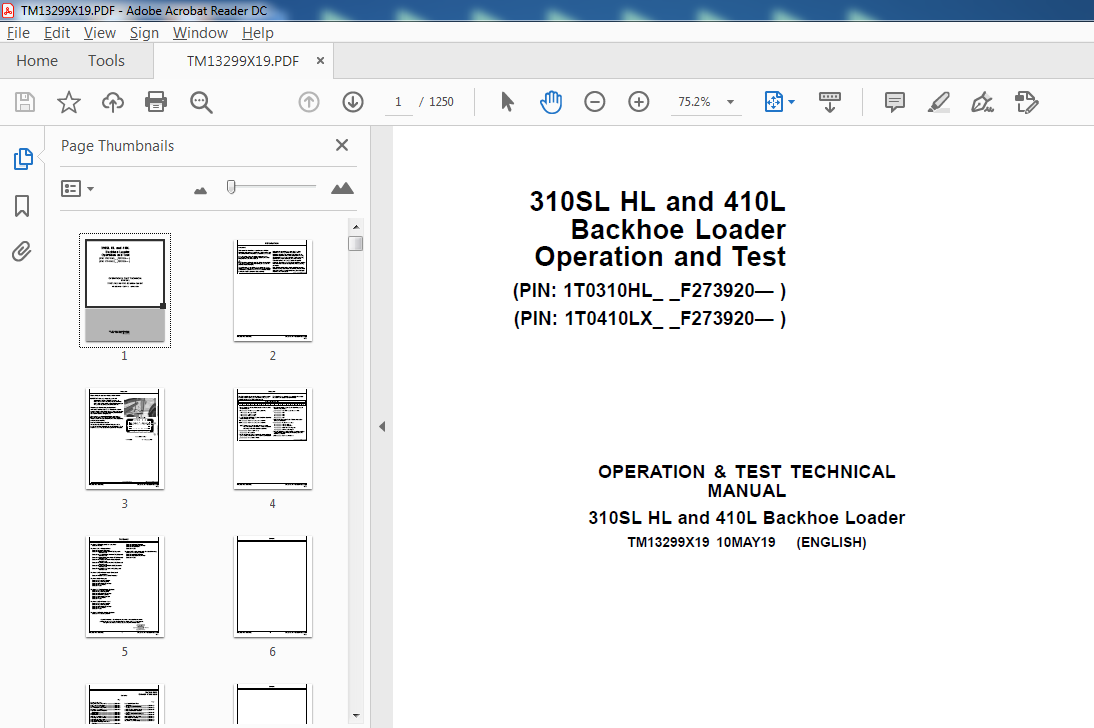Screen dimensions: 1094x728
Task: Open the View menu
Action: (x=100, y=33)
